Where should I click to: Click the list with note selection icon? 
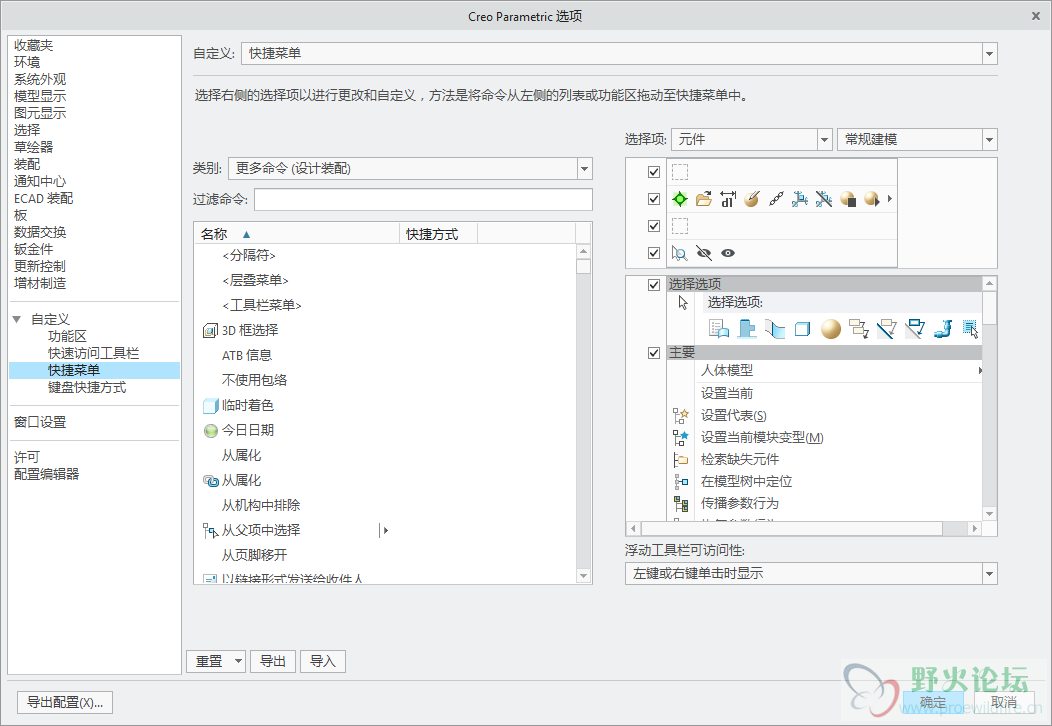pyautogui.click(x=719, y=329)
